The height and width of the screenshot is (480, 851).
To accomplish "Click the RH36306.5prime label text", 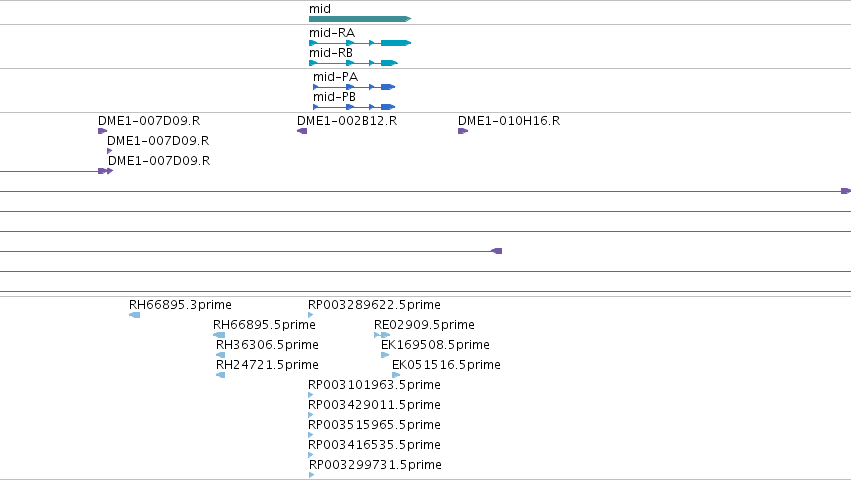I will tap(267, 345).
